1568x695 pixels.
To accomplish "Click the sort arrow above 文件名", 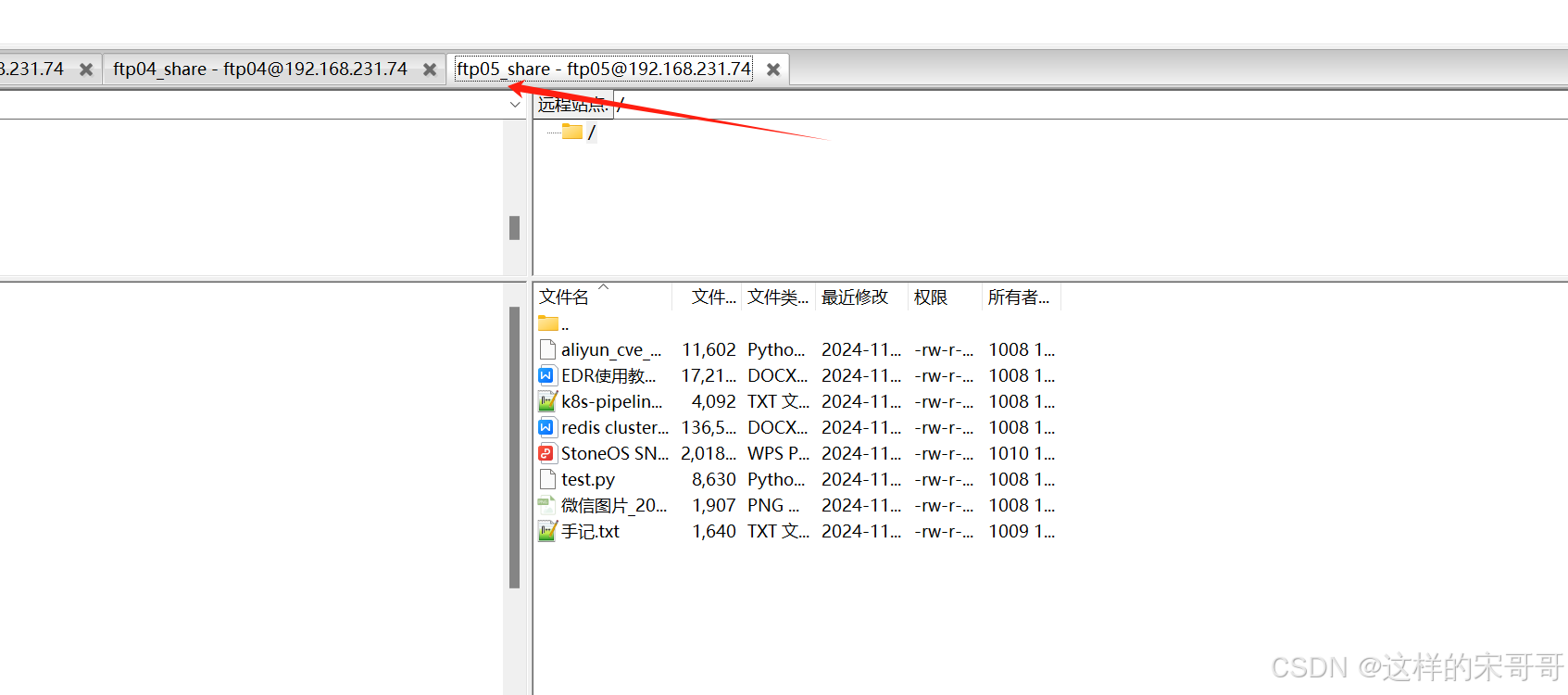I will tap(604, 286).
